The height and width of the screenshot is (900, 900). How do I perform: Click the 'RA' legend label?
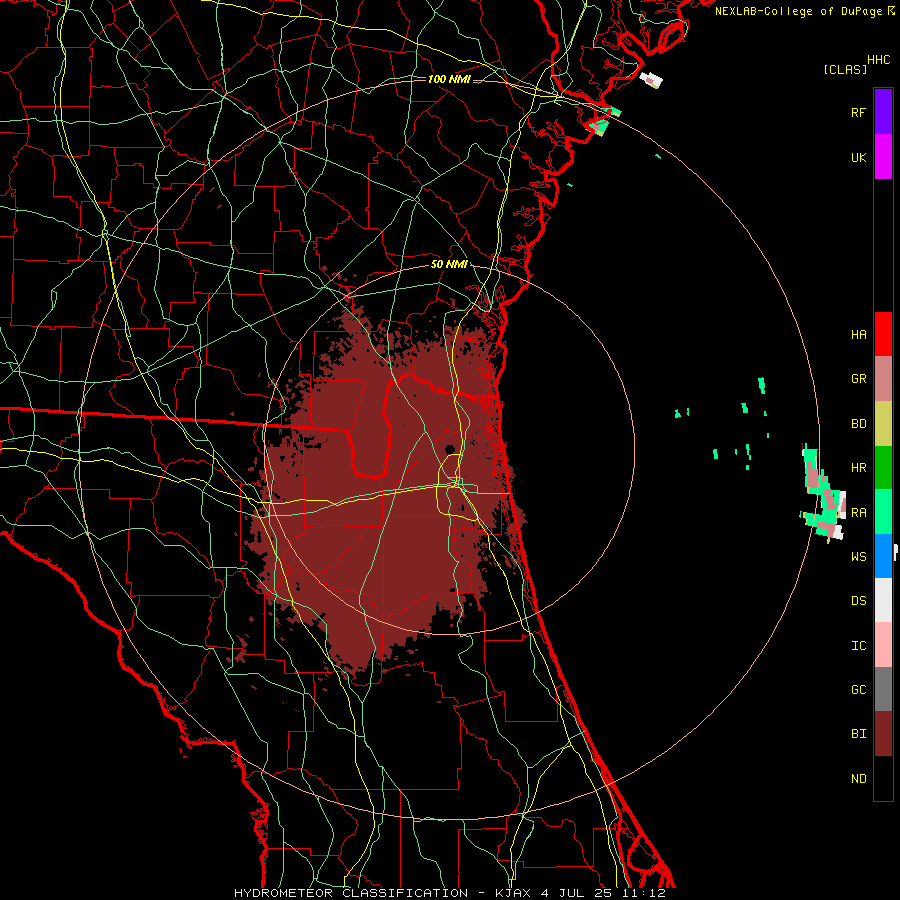(858, 513)
